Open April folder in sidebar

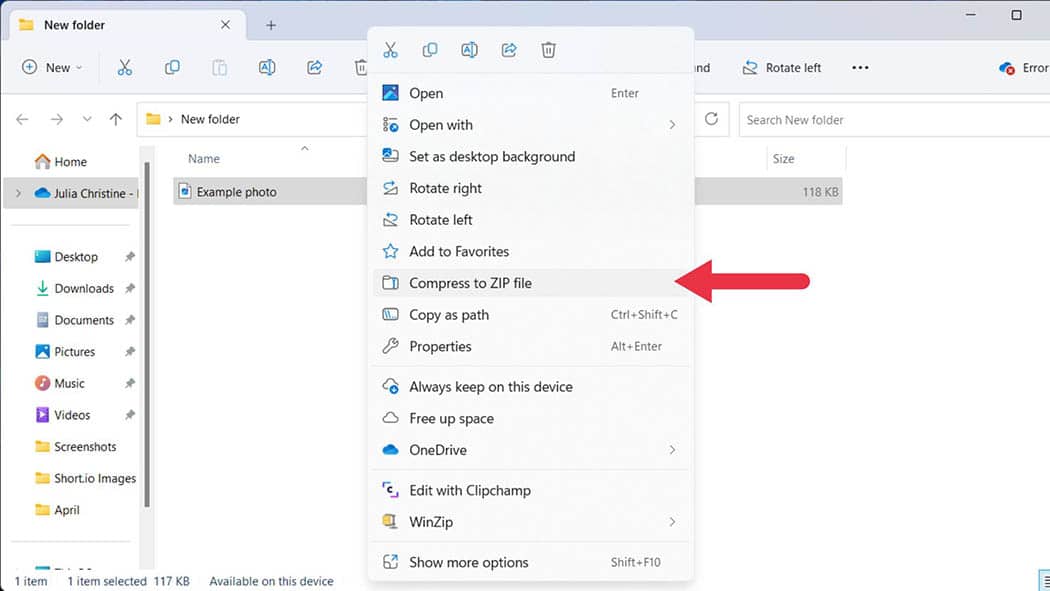[x=57, y=509]
